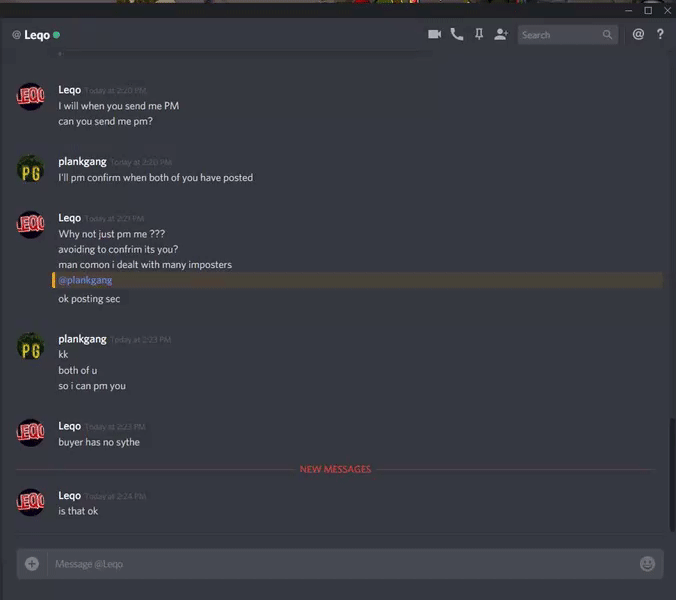Open pinned messages
This screenshot has width=676, height=600.
479,34
